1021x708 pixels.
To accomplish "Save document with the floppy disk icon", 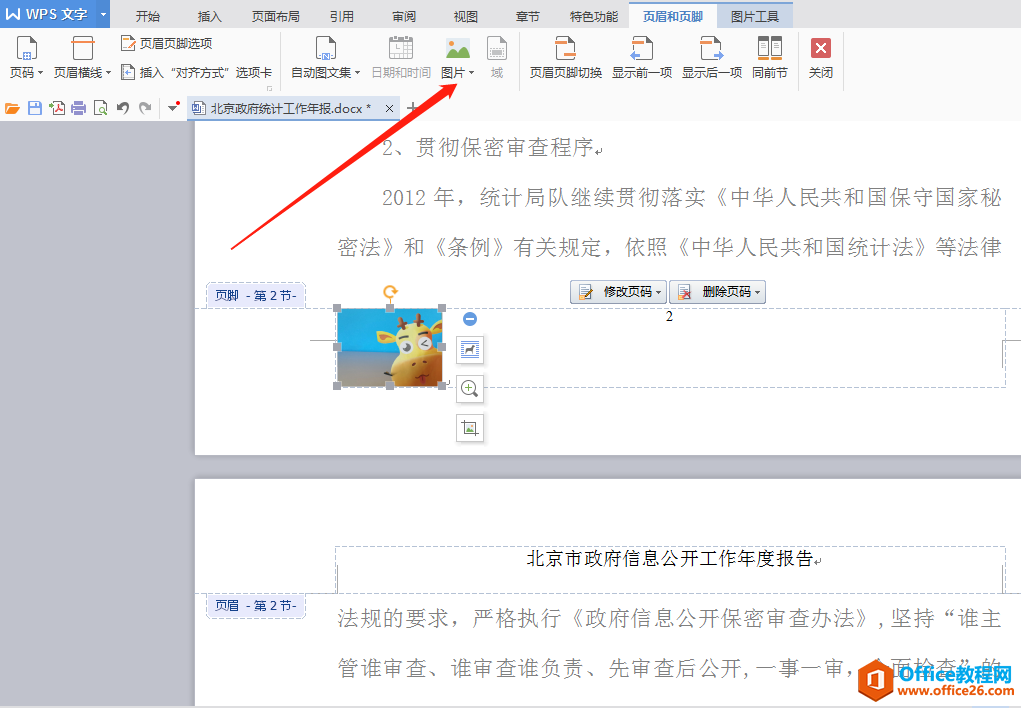I will [x=35, y=108].
